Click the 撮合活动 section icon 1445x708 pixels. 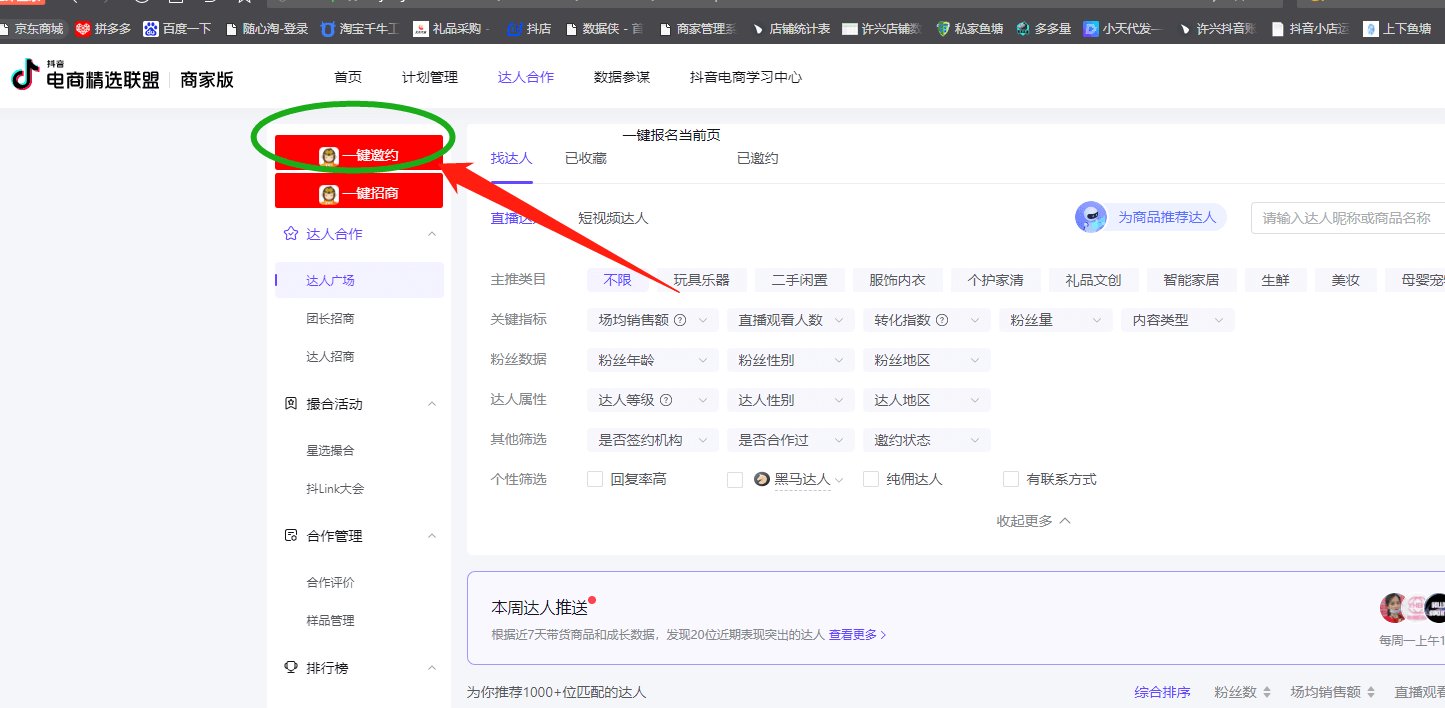291,404
